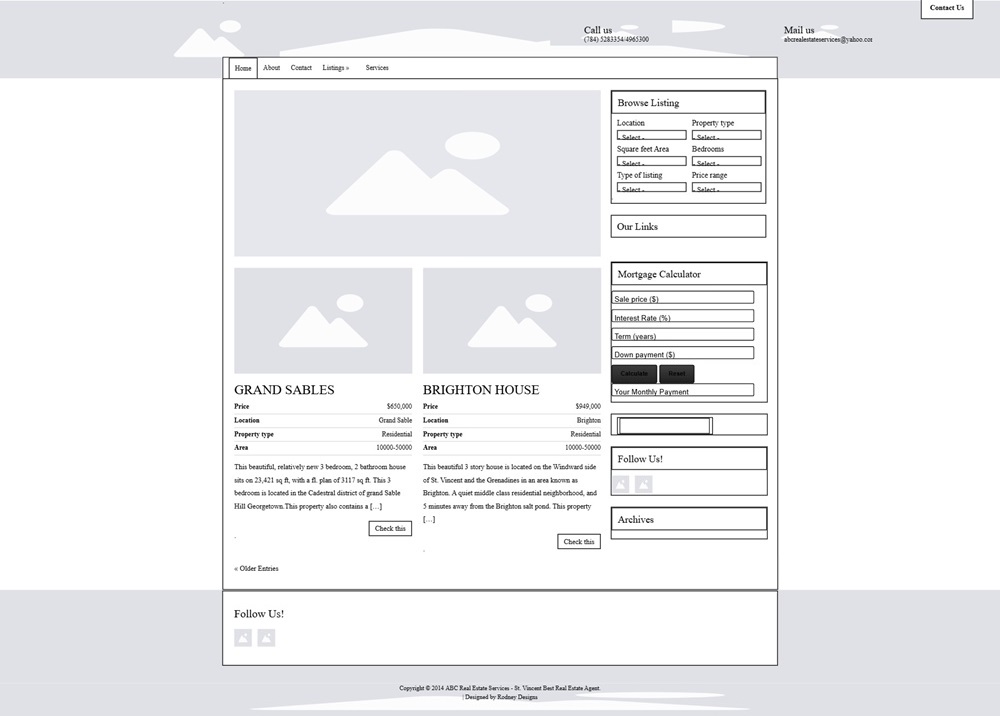Open the Square feet Area dropdown
Image resolution: width=1000 pixels, height=716 pixels.
click(x=651, y=161)
